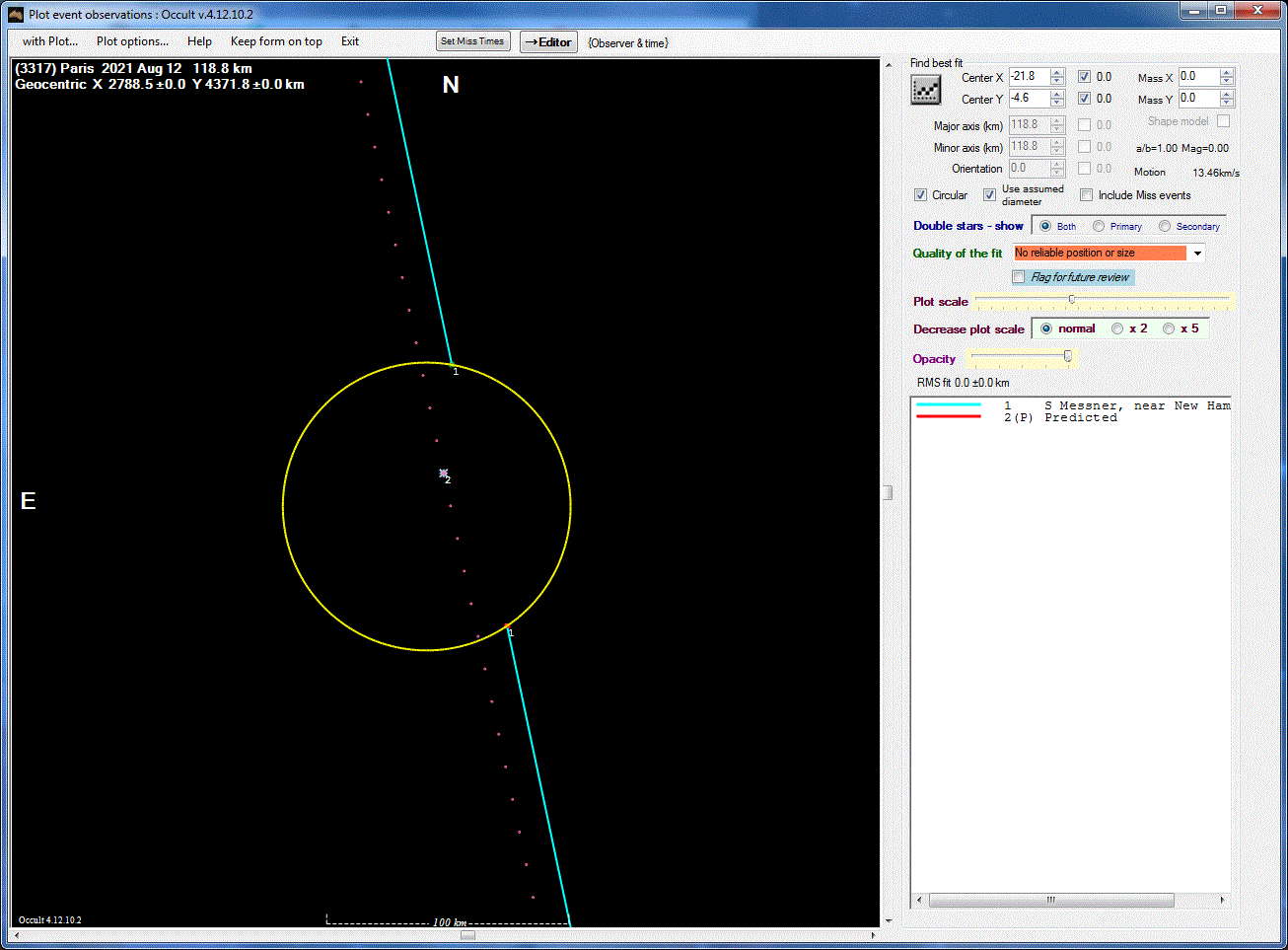This screenshot has width=1288, height=950.
Task: Toggle Keep form on top
Action: [x=276, y=41]
